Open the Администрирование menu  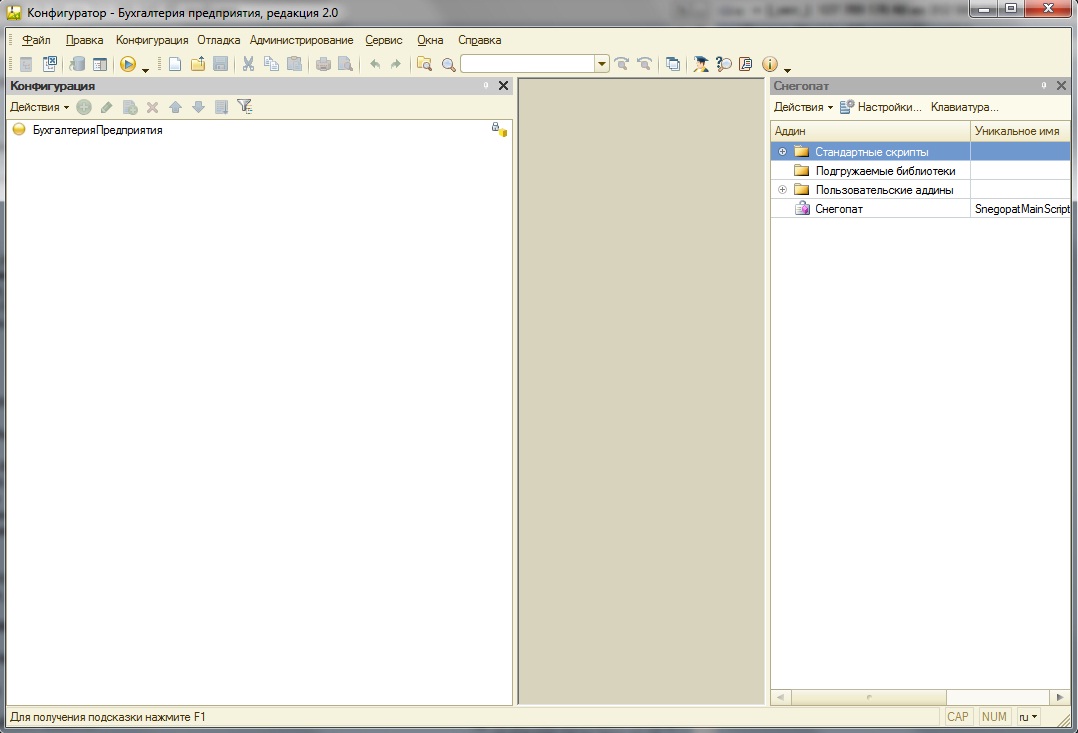coord(301,40)
